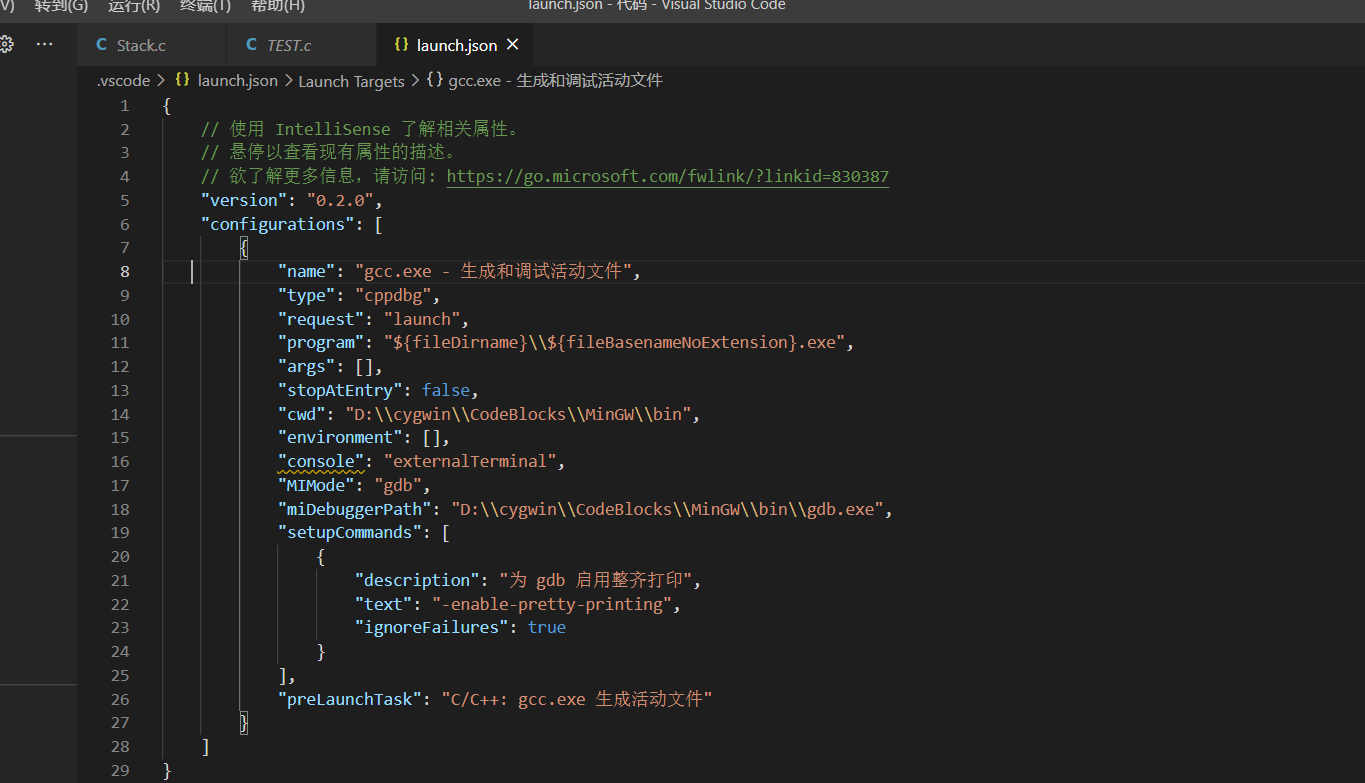This screenshot has width=1365, height=783.
Task: Click the "launch" value on line 10
Action: [x=422, y=320]
